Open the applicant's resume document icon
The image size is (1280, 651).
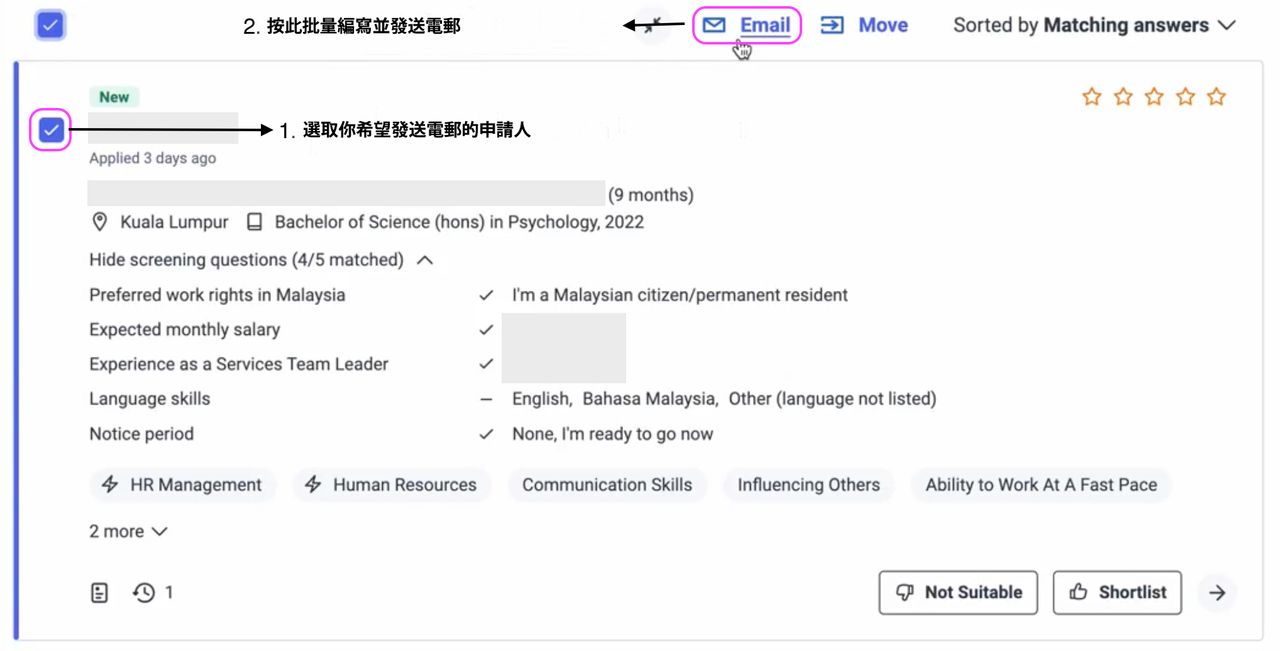99,593
